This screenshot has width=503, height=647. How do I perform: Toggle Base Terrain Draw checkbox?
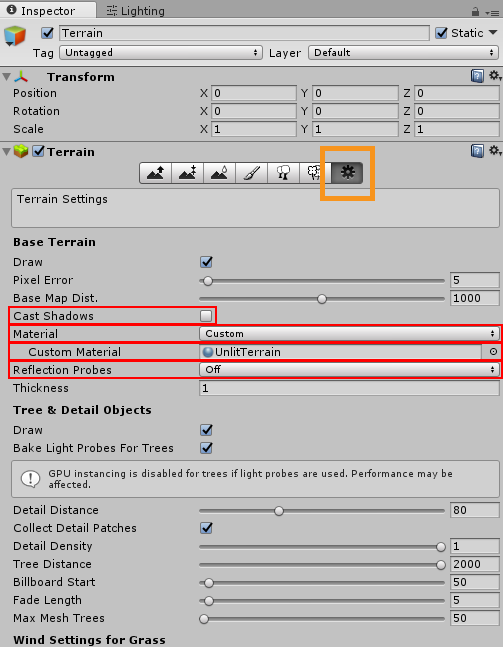click(206, 262)
